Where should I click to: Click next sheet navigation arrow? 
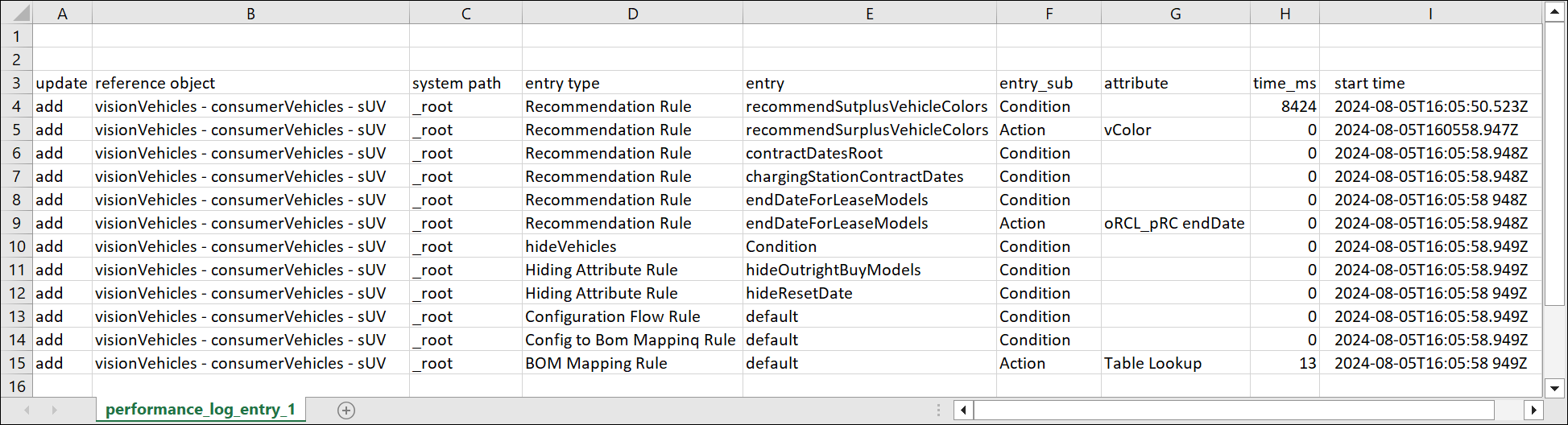point(54,411)
